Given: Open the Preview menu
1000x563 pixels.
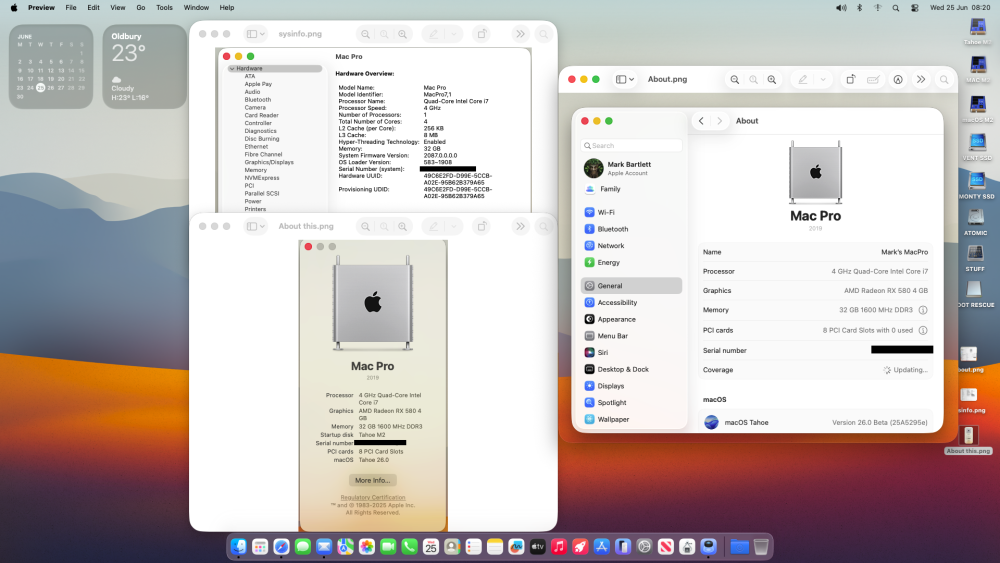Looking at the screenshot, I should (41, 8).
